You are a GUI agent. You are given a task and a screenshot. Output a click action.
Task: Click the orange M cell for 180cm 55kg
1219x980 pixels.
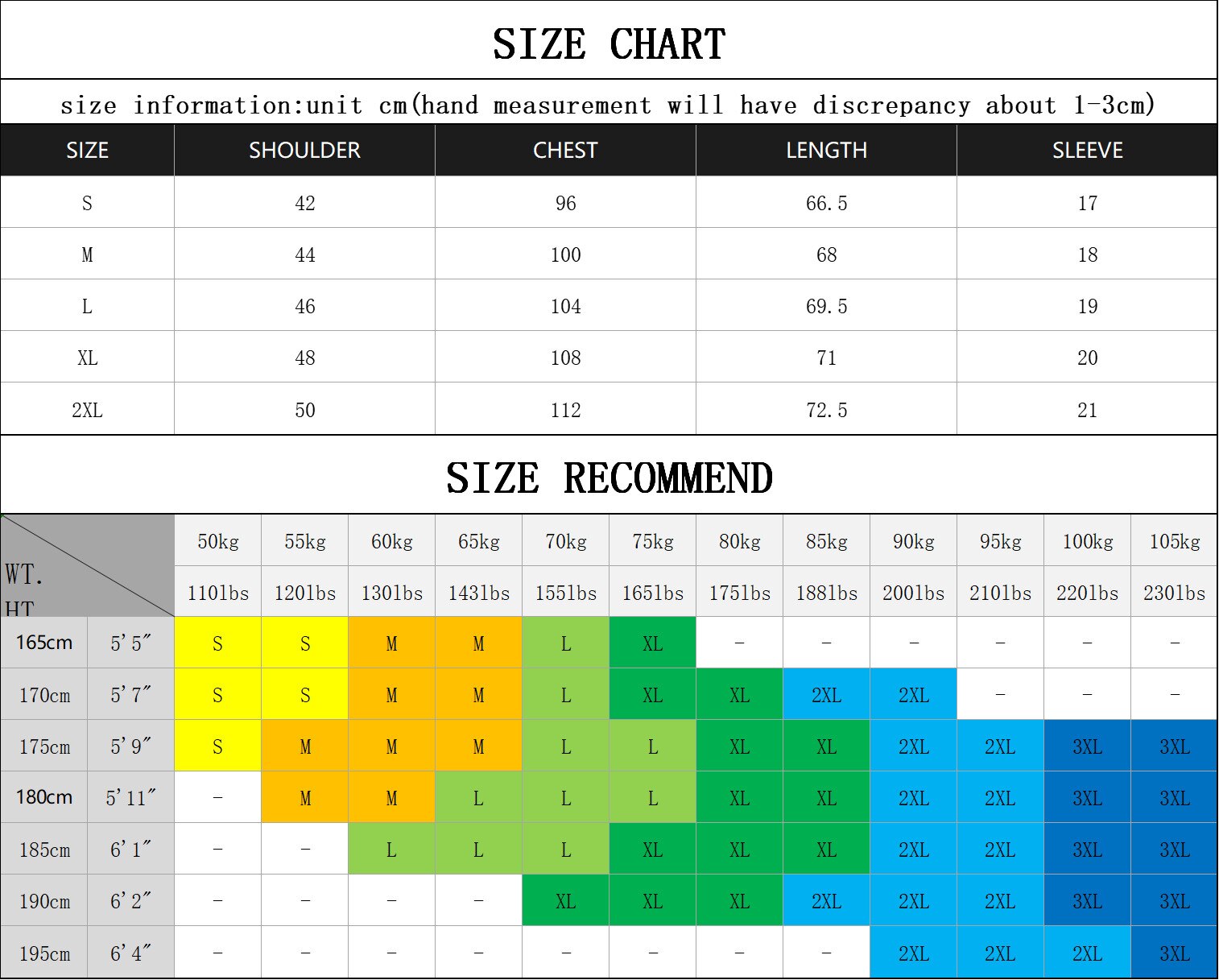pos(304,798)
